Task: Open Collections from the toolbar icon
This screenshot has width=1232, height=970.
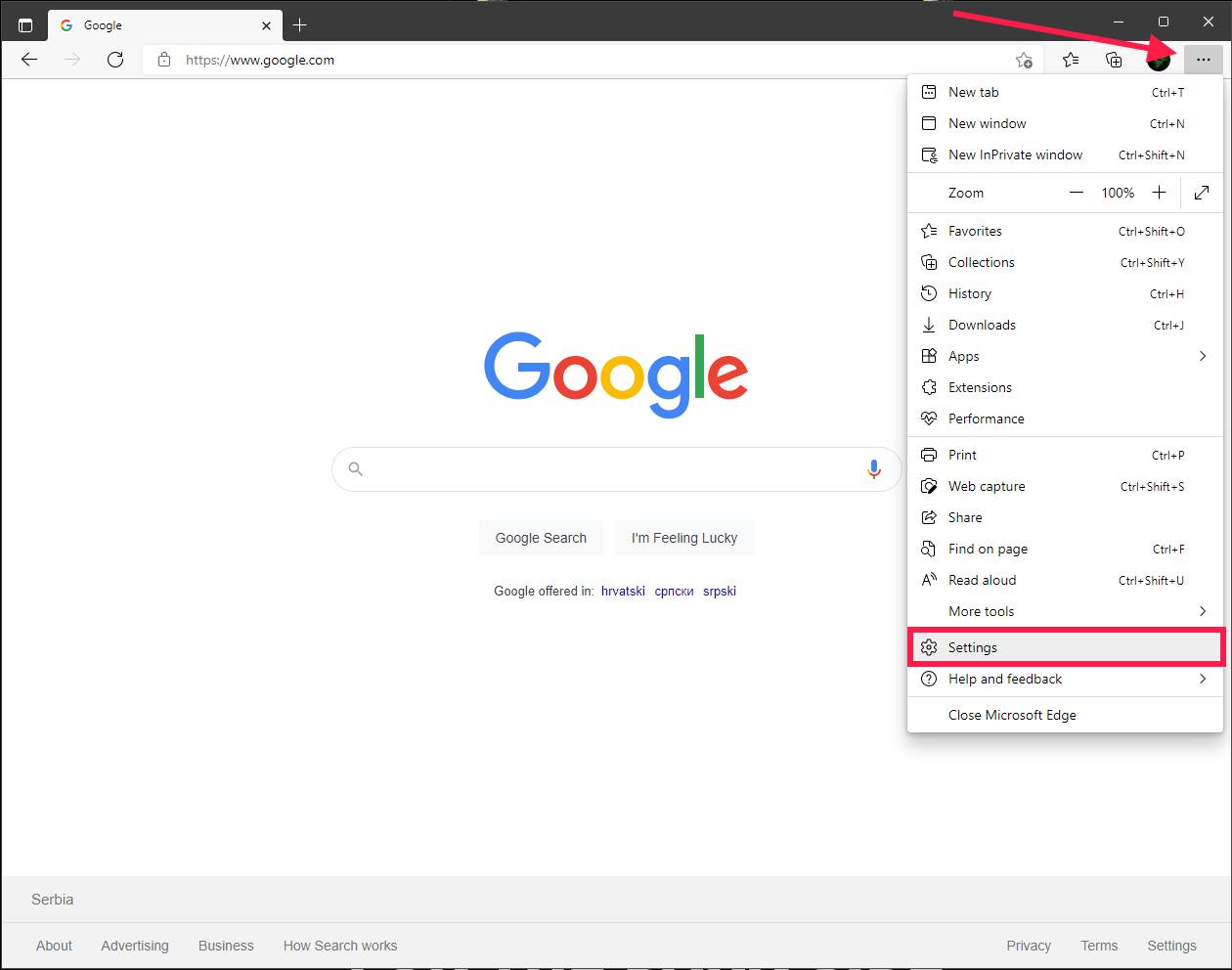Action: pos(1114,59)
